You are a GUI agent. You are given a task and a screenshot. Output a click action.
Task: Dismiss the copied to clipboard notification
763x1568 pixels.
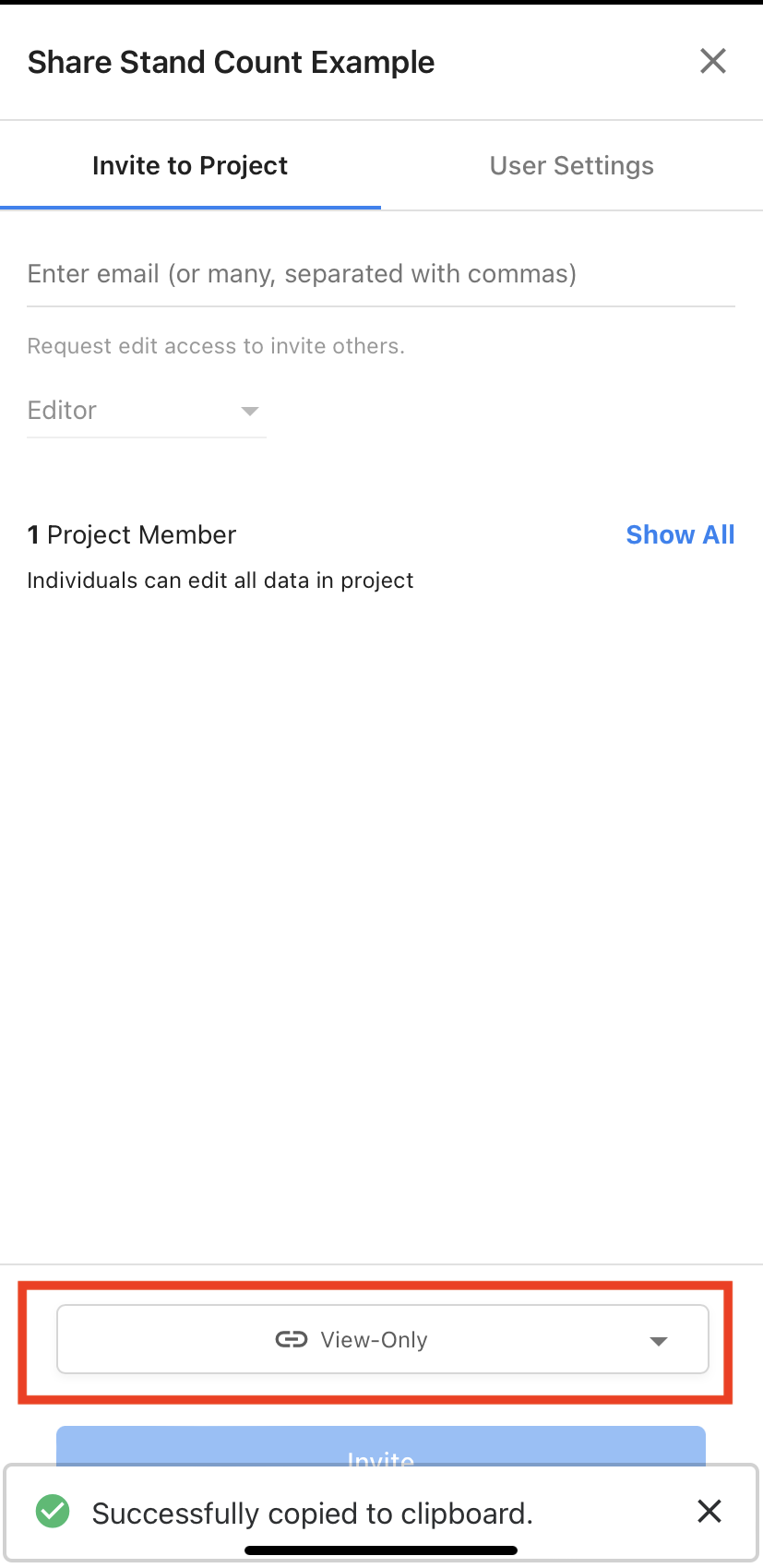(709, 1511)
